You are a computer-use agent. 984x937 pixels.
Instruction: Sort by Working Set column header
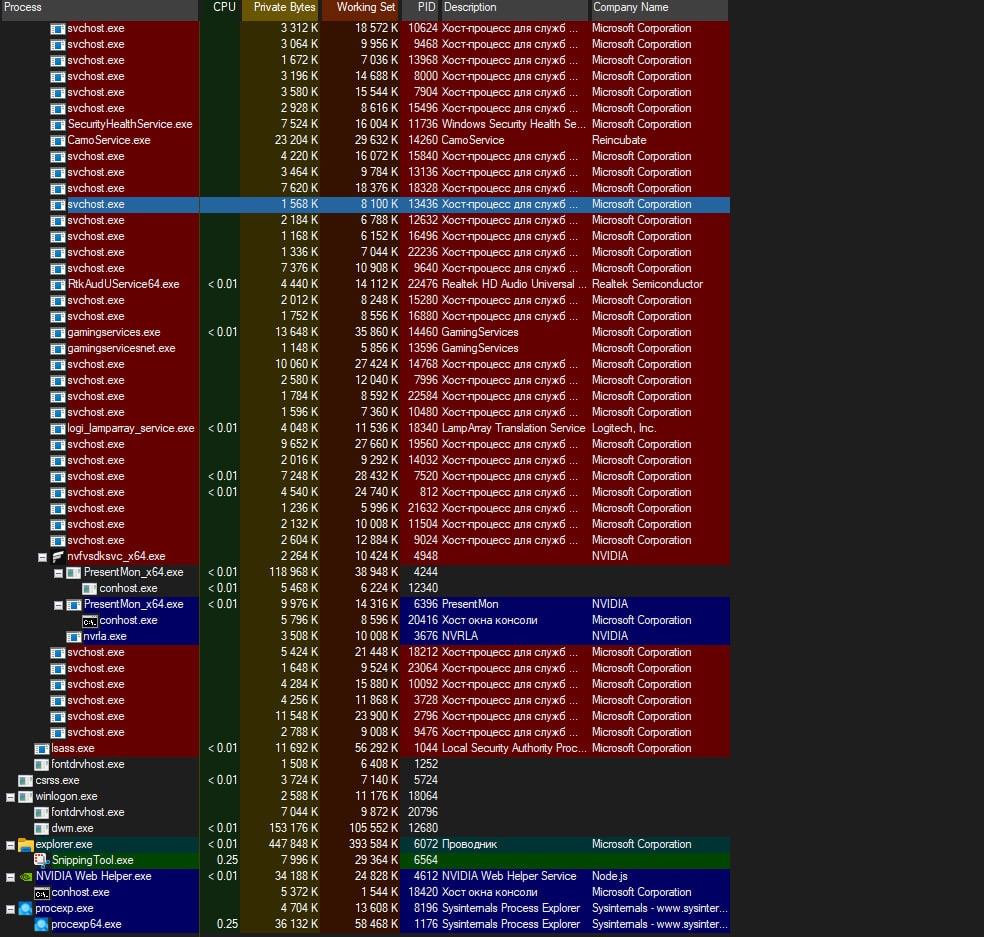361,8
